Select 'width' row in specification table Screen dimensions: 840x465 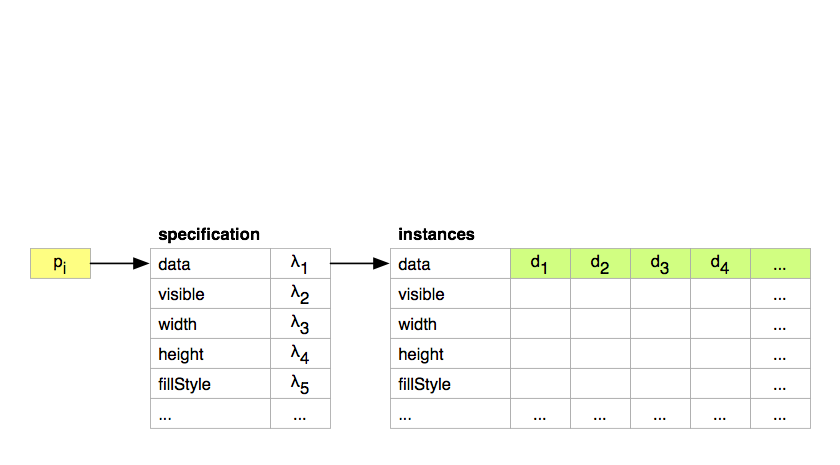pos(241,324)
